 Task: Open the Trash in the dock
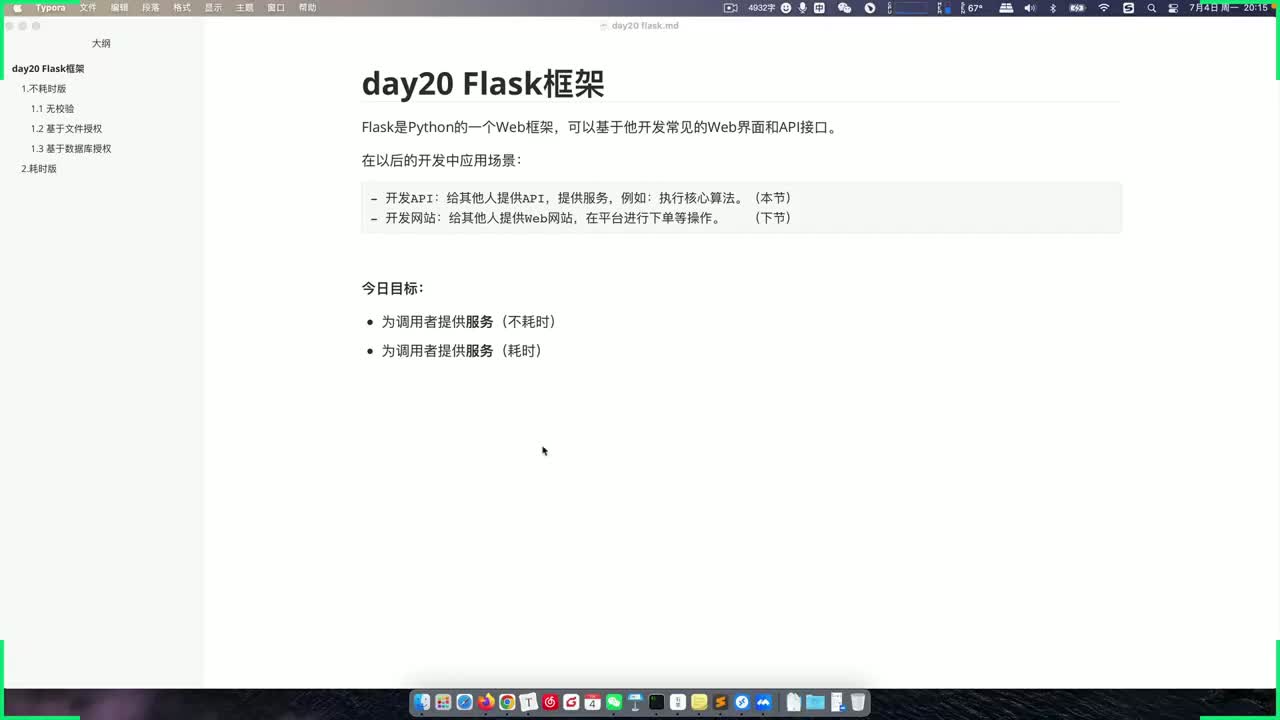tap(858, 702)
